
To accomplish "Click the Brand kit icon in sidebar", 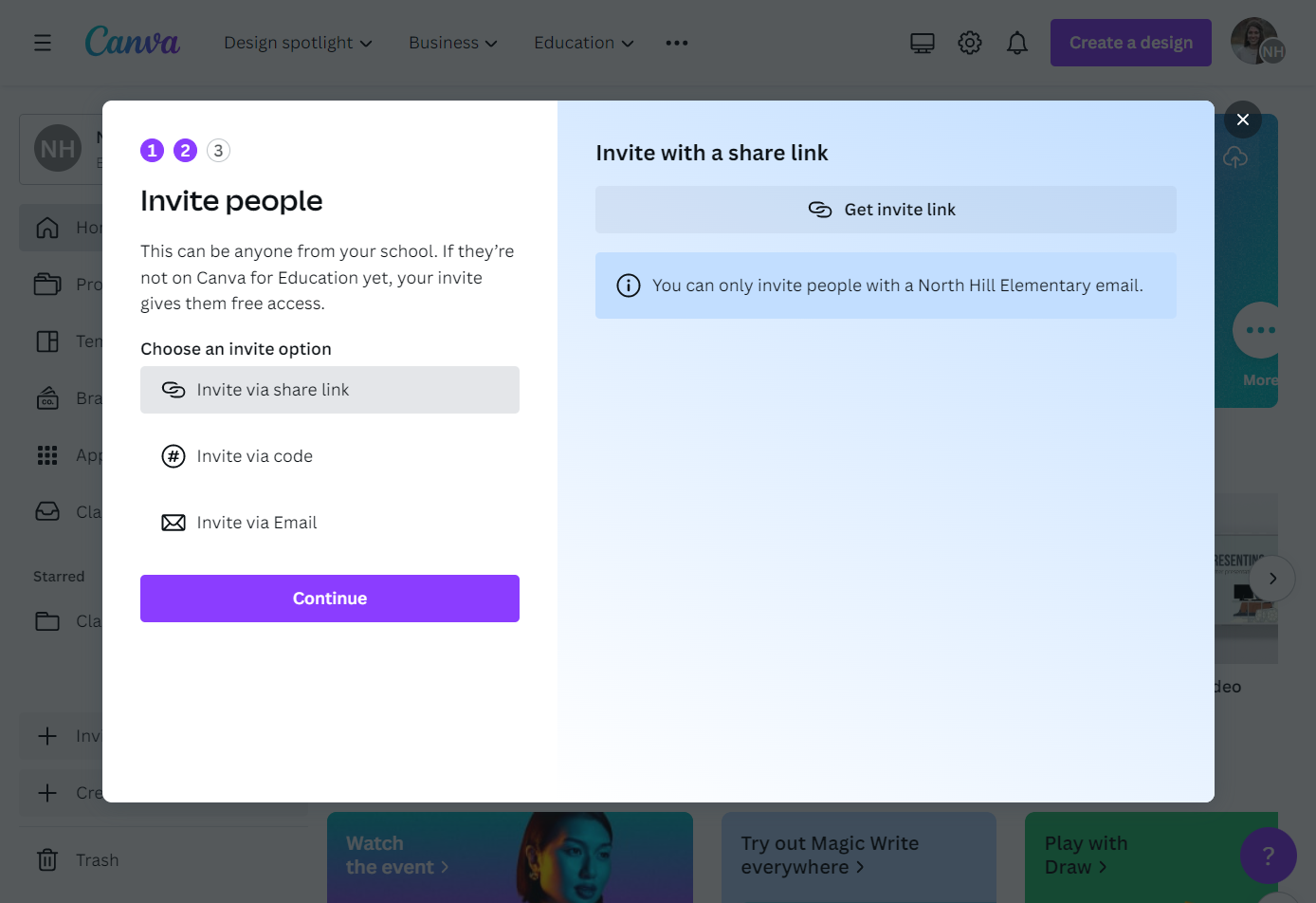I will 47,398.
